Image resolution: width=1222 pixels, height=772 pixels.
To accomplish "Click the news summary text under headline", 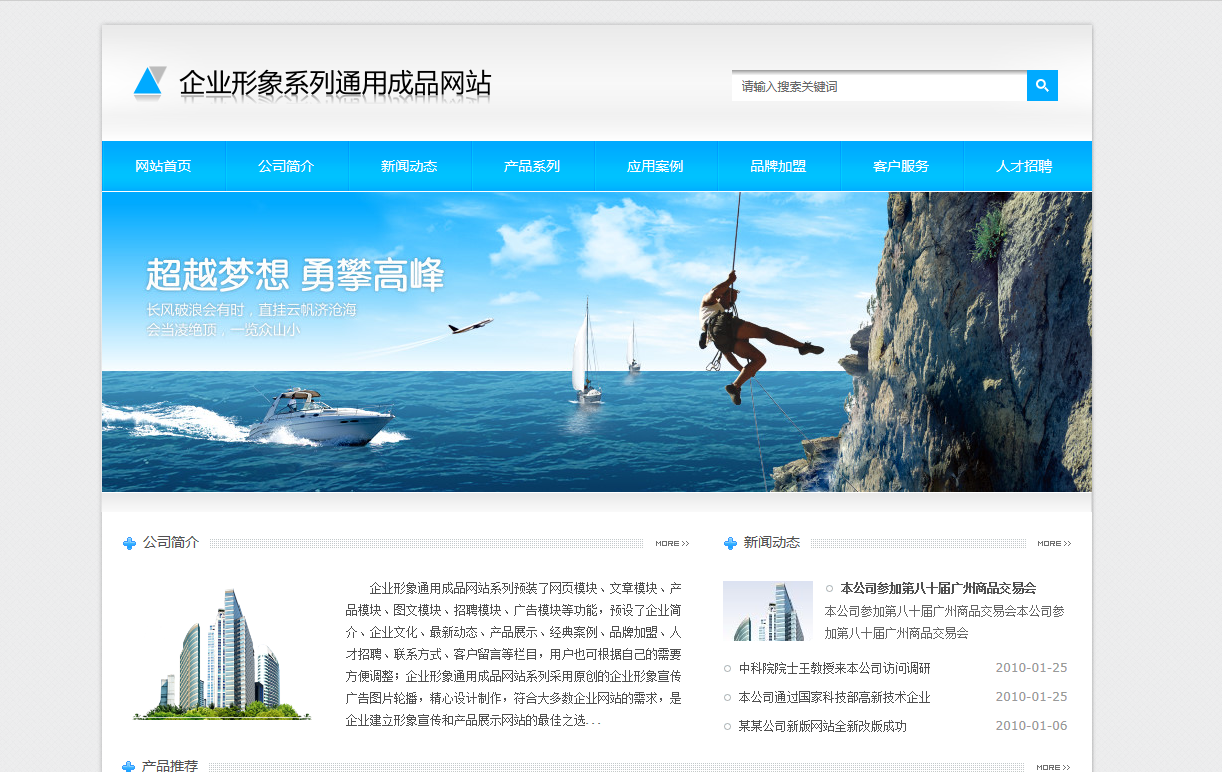I will (945, 622).
